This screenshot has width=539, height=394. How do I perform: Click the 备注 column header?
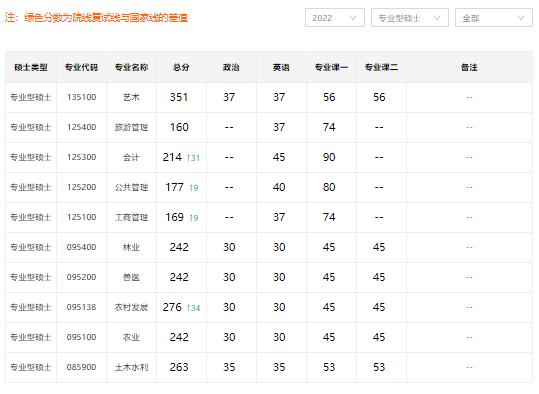point(469,67)
